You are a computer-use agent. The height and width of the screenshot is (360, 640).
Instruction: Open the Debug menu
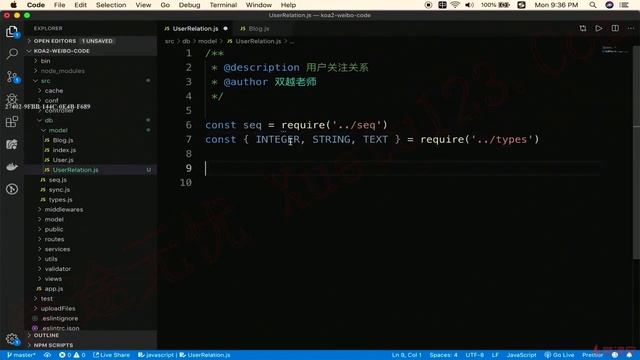coord(189,5)
